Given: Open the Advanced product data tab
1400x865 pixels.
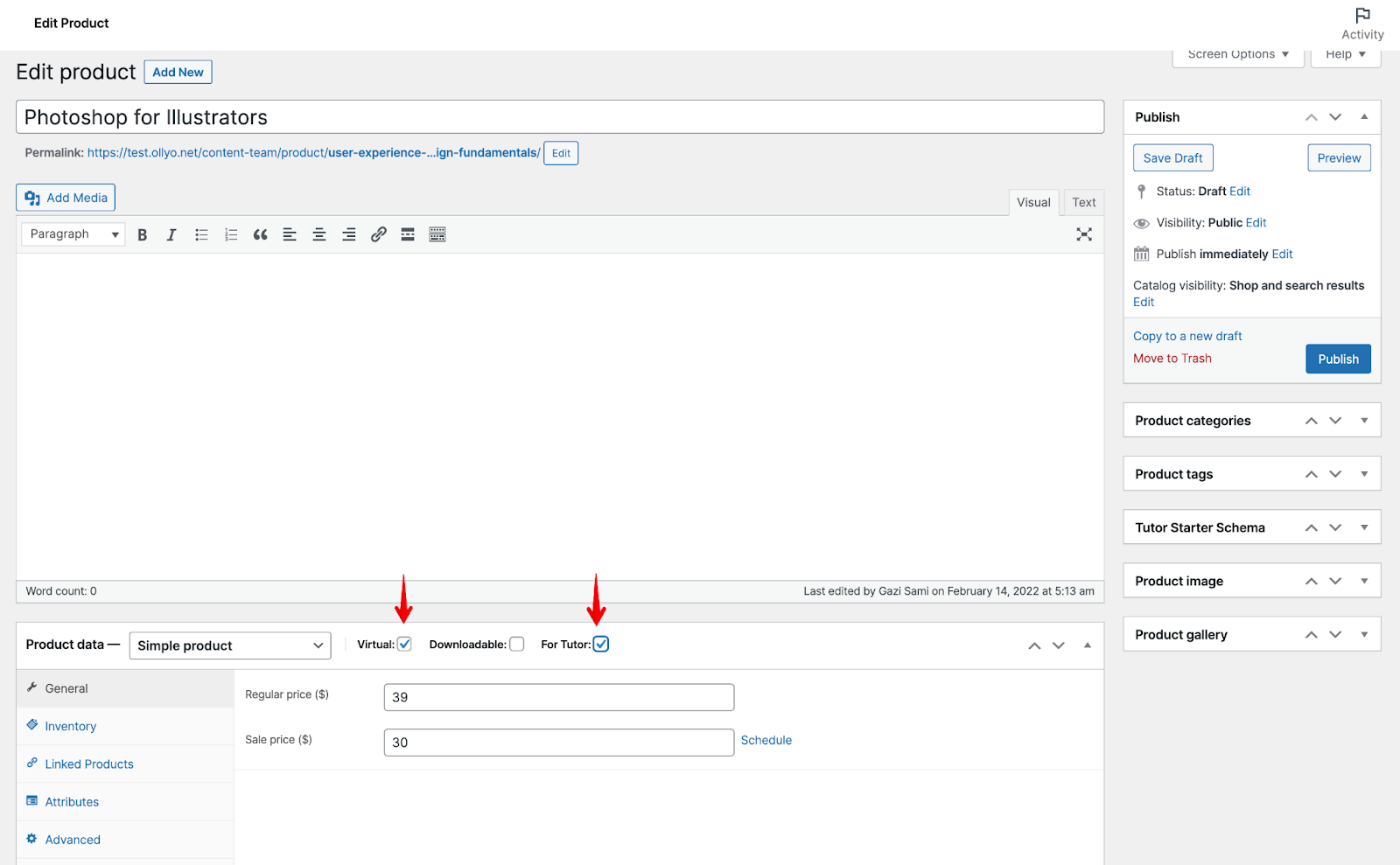Looking at the screenshot, I should point(125,840).
